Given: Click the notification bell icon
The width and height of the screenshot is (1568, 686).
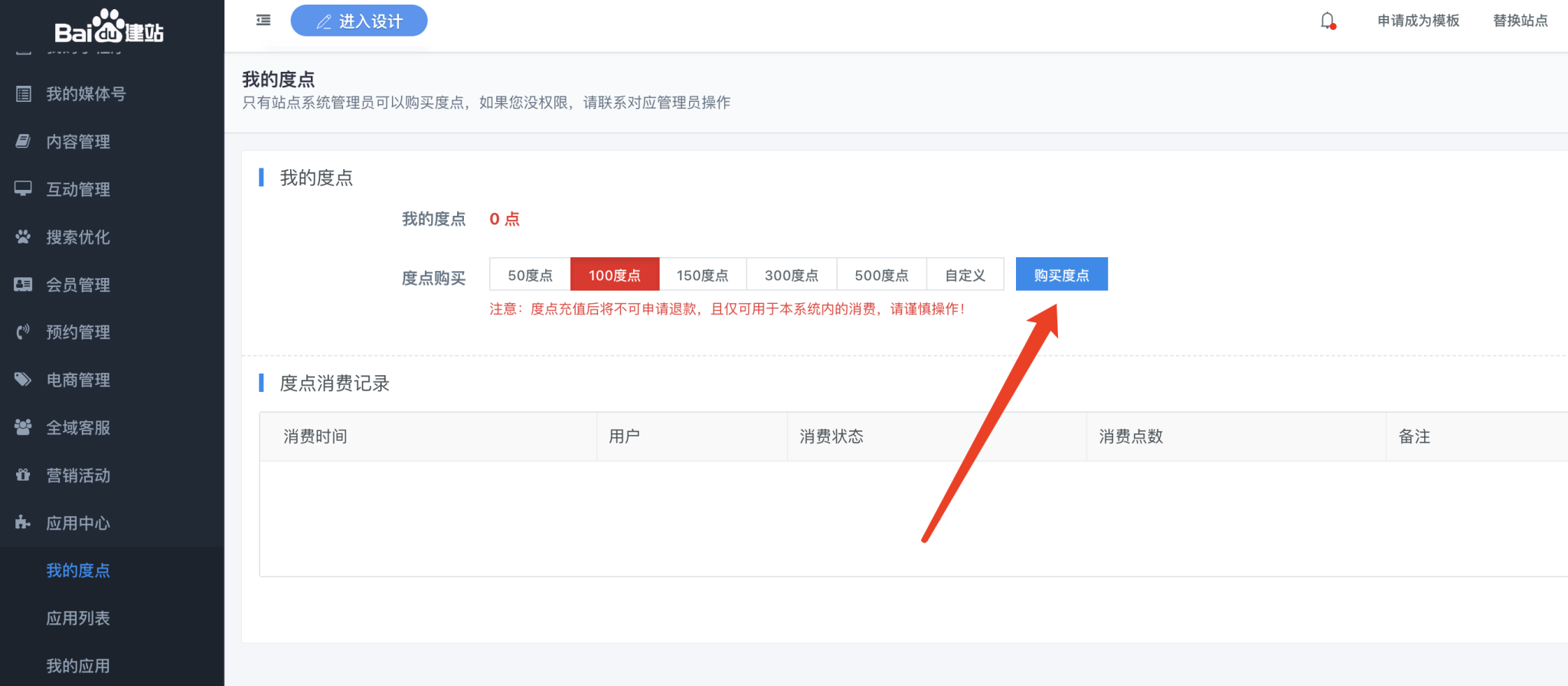Looking at the screenshot, I should click(x=1328, y=21).
